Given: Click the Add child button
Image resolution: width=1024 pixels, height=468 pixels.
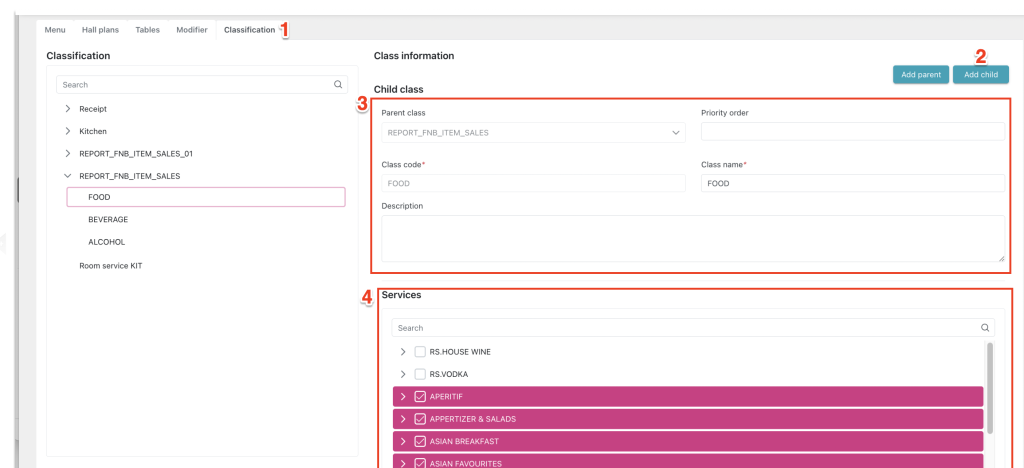Looking at the screenshot, I should 980,75.
